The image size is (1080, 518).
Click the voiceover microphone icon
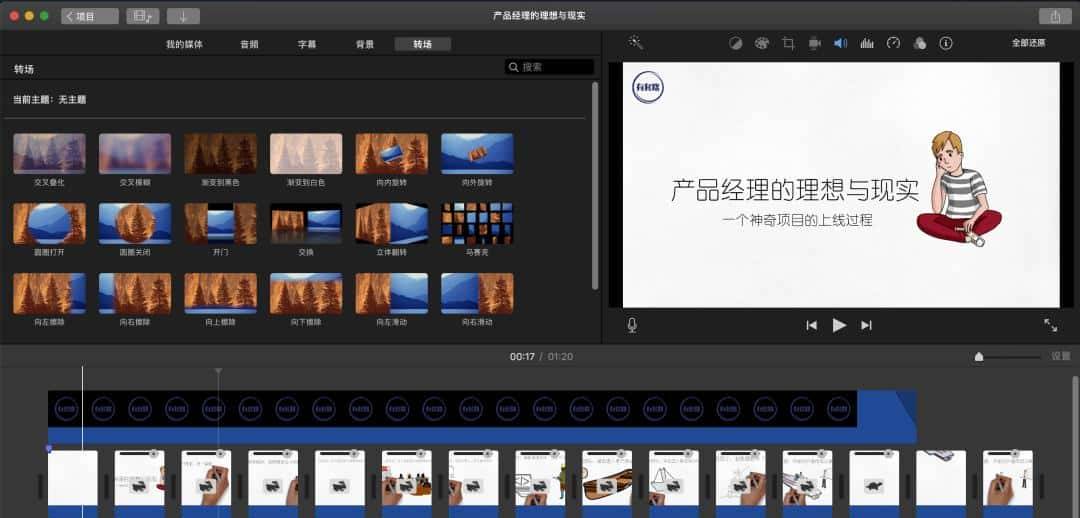(x=632, y=325)
